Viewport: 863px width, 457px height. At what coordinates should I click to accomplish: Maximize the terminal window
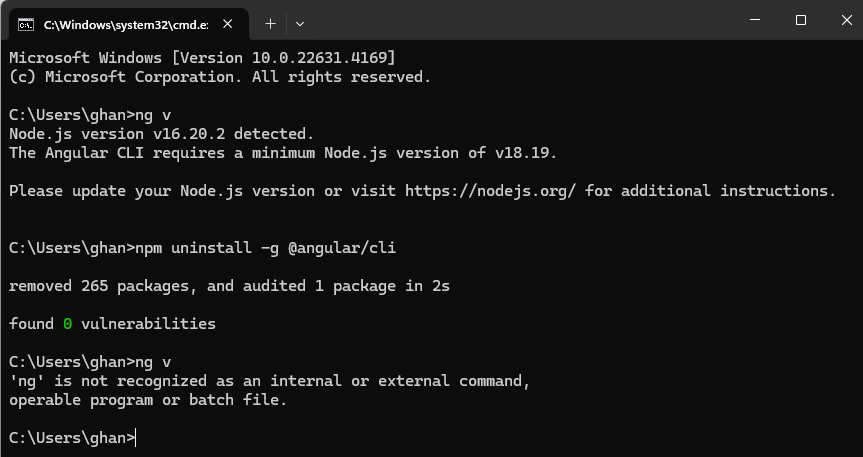pos(801,20)
